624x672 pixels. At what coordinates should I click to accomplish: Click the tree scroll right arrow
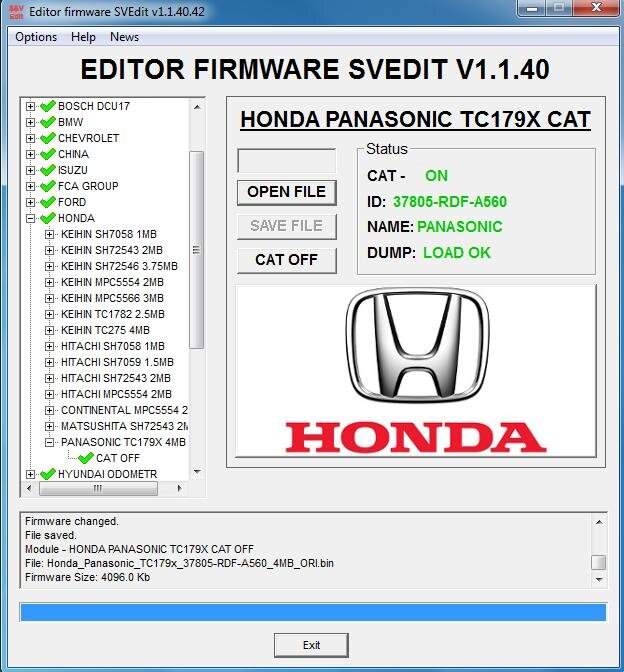pos(180,488)
